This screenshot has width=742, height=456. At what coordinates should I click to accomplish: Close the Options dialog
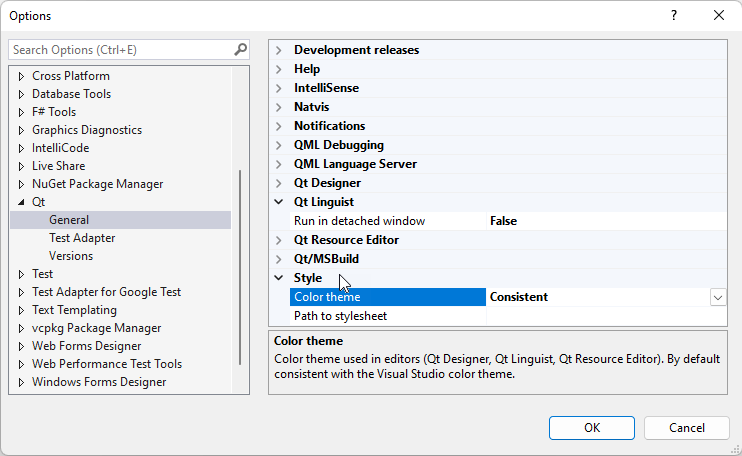pos(719,16)
